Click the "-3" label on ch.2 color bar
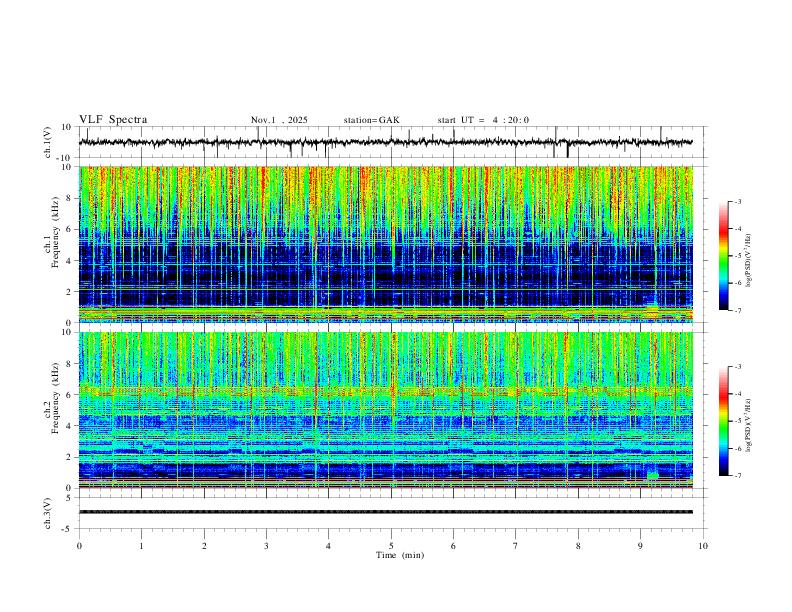This screenshot has height=612, width=792. point(737,367)
